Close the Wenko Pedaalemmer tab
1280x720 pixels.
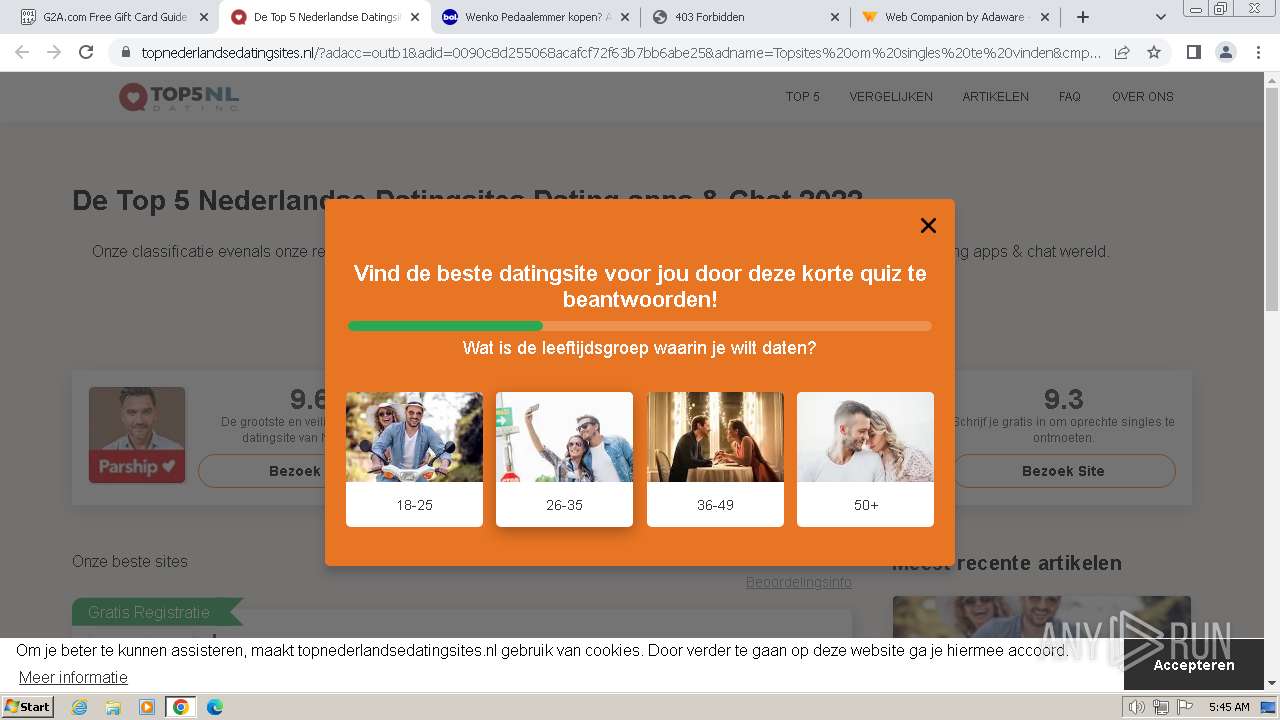(625, 17)
